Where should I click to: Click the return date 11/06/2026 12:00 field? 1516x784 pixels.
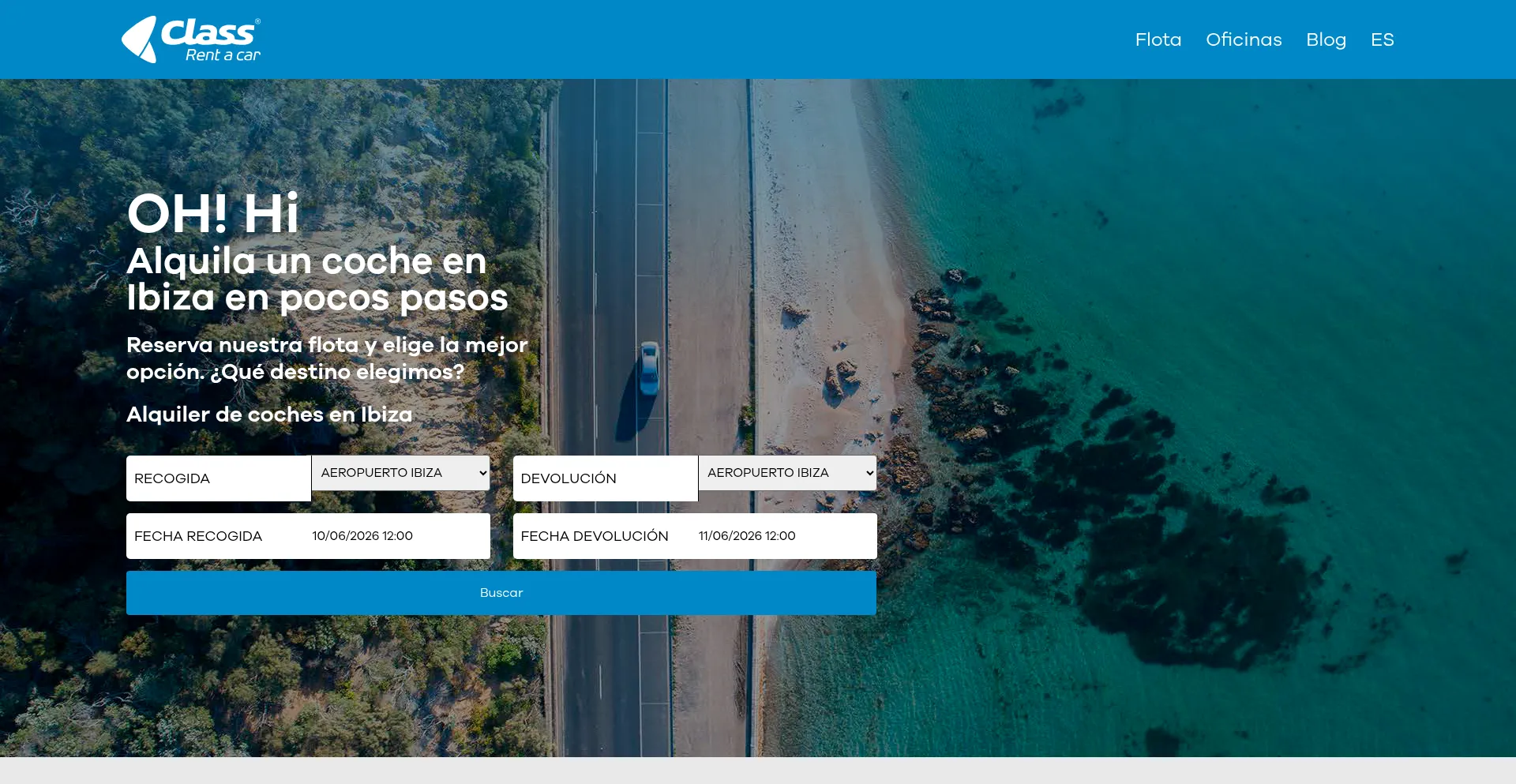[786, 536]
